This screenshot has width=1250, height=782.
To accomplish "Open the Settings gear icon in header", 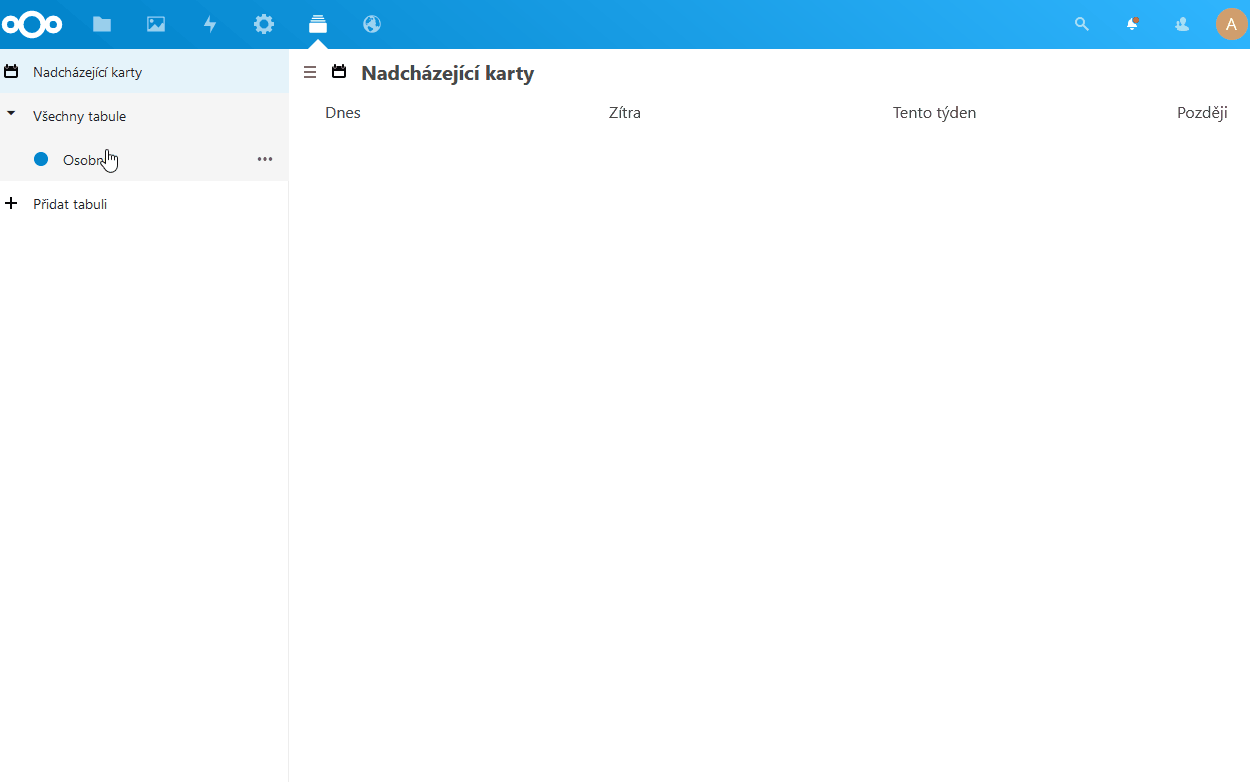I will point(264,24).
